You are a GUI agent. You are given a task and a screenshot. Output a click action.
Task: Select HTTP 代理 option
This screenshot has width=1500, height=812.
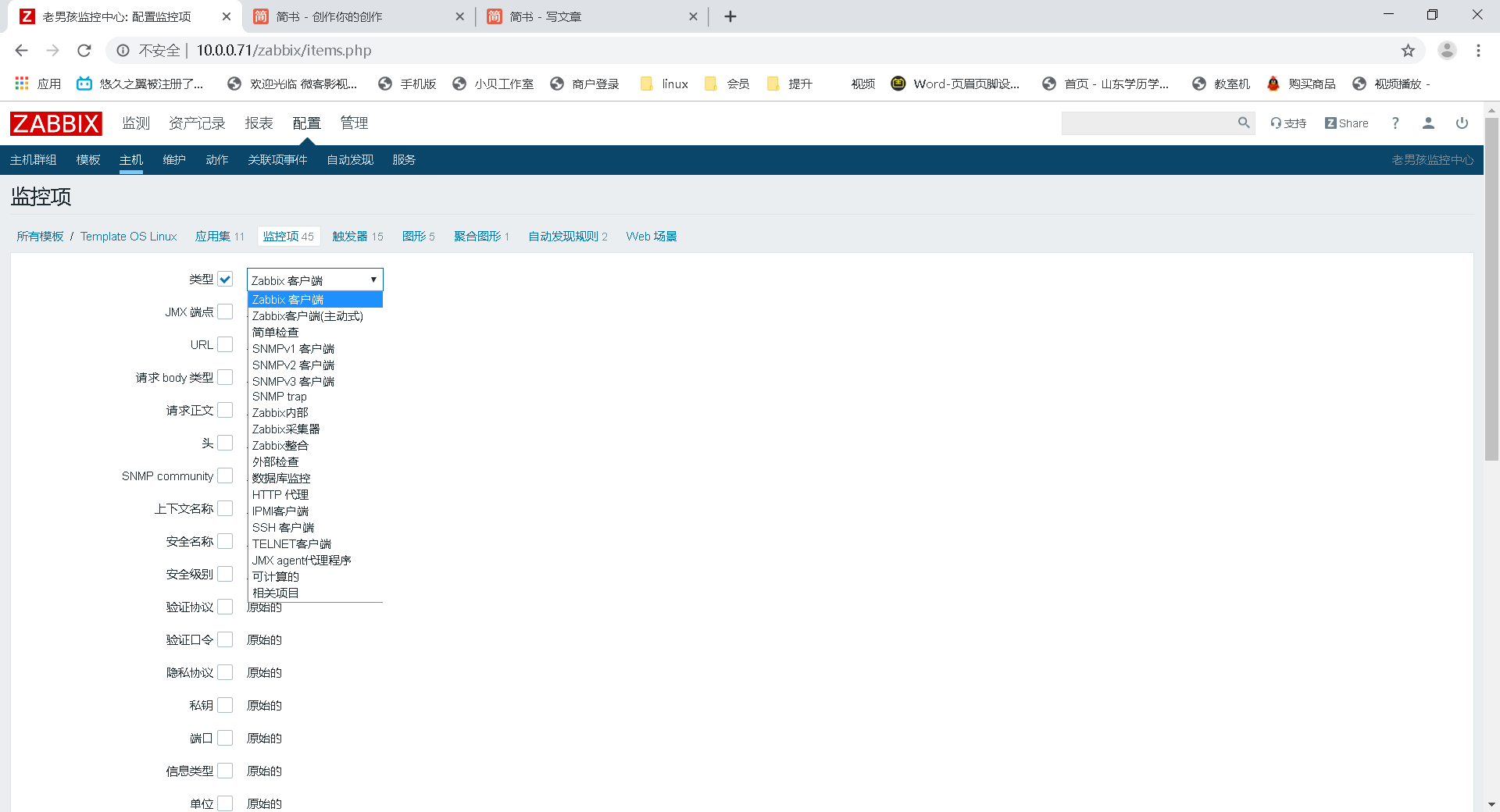coord(315,495)
